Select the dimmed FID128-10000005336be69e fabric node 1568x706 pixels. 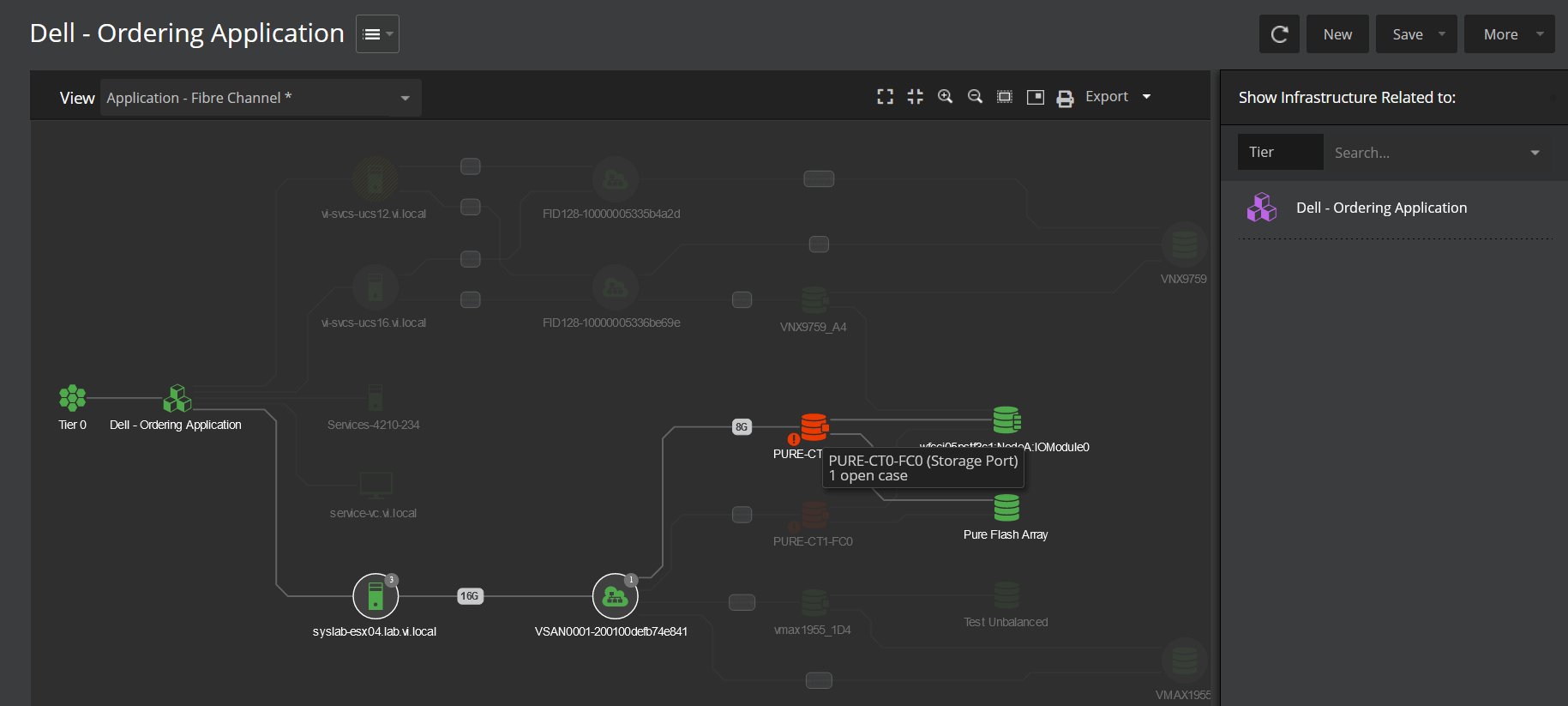(615, 287)
